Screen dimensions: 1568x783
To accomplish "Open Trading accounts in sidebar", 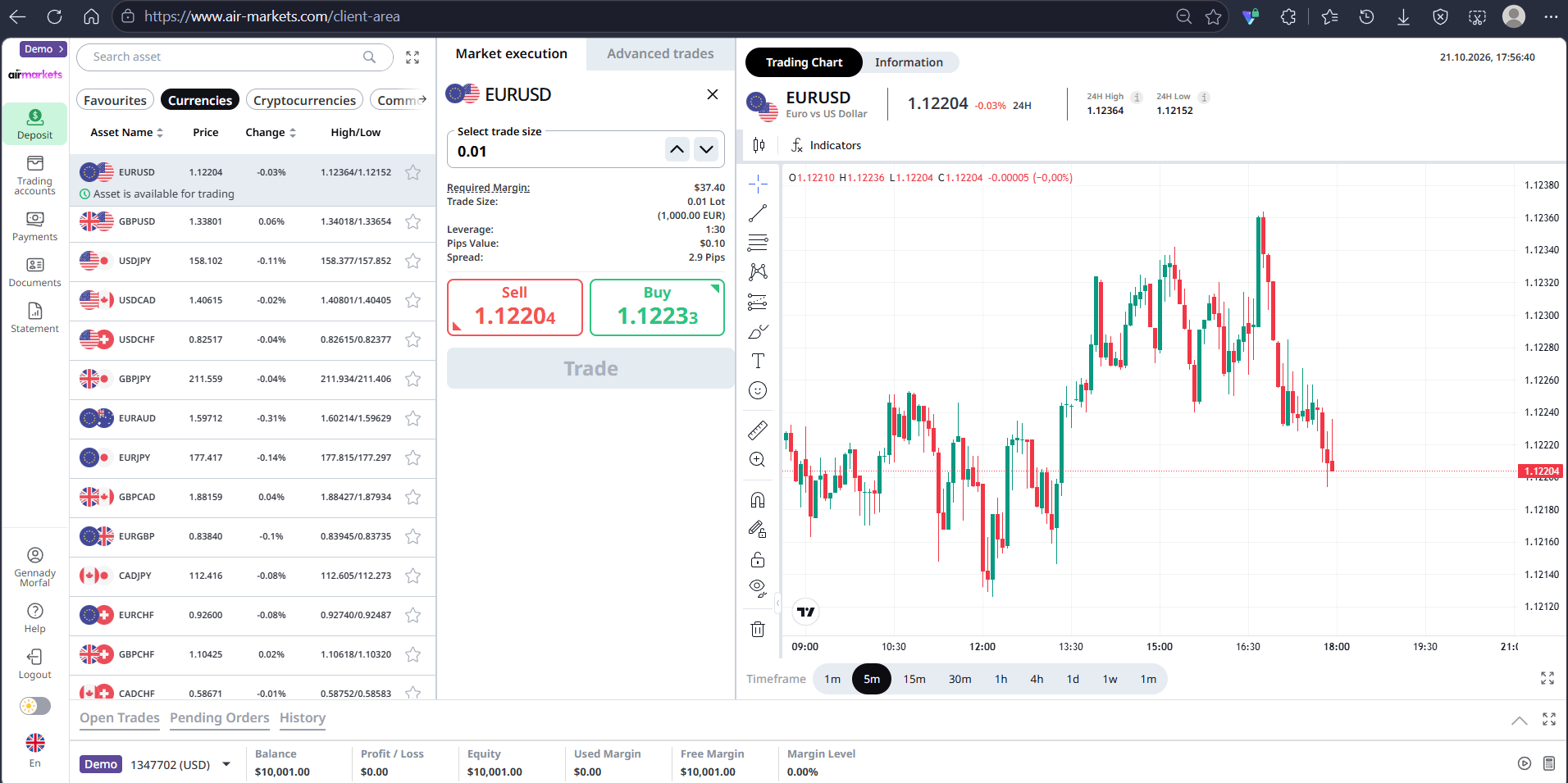I will pyautogui.click(x=34, y=175).
